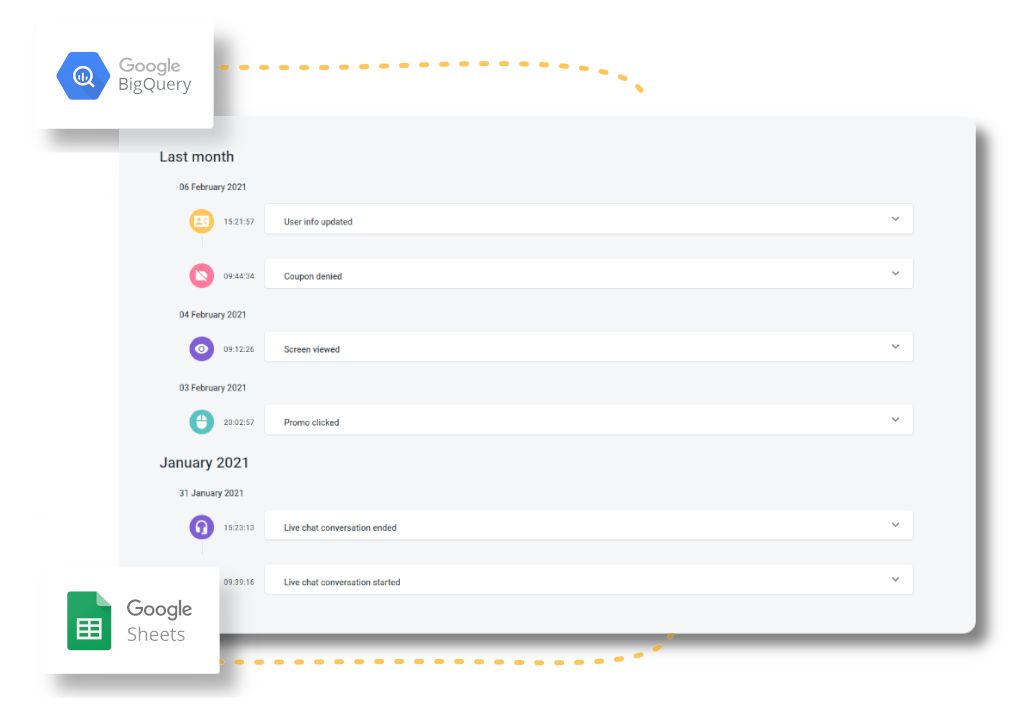Click the January 2021 section heading
This screenshot has width=1018, height=715.
(203, 462)
